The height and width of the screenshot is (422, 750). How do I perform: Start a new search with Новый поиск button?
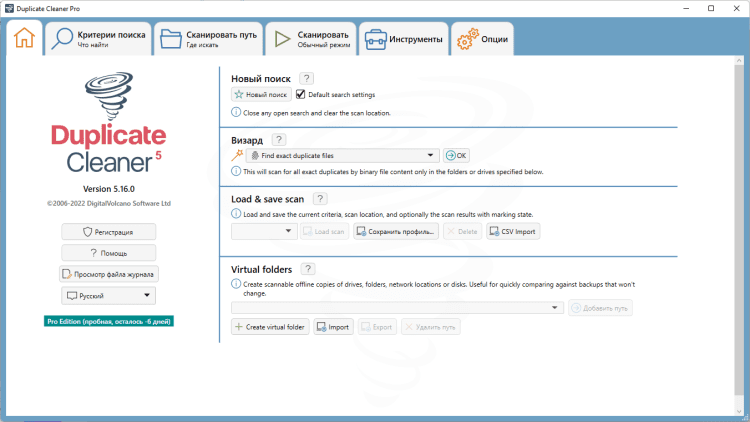(x=261, y=94)
